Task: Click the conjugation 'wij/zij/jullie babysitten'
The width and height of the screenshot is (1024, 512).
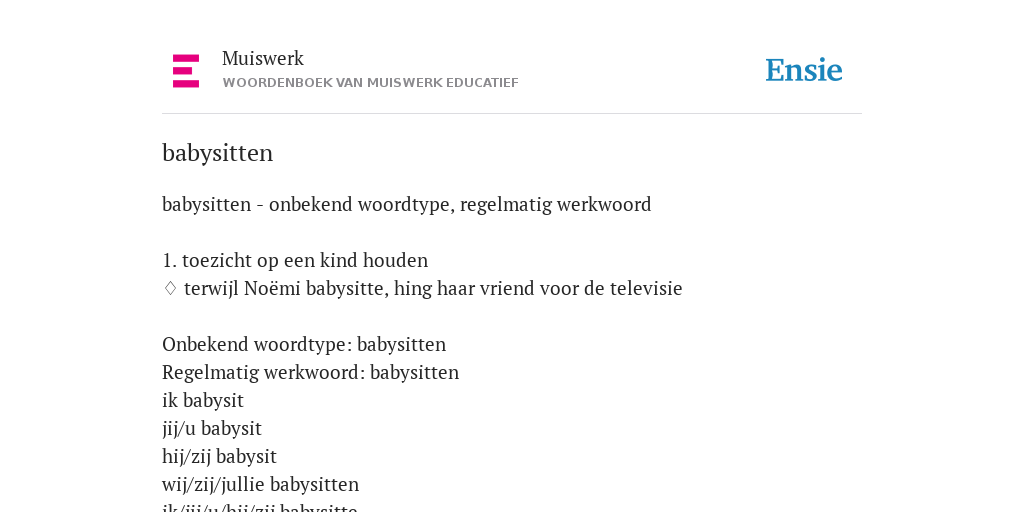Action: (261, 485)
